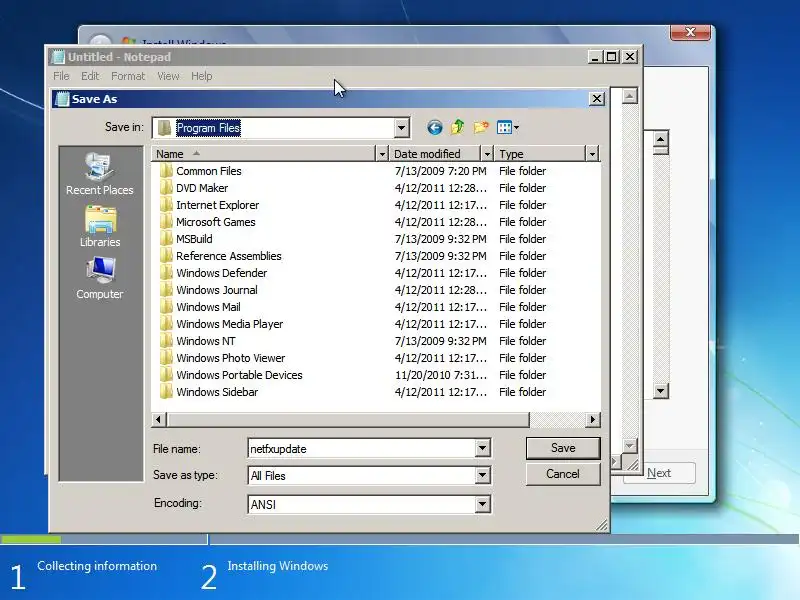Open Recent Places in the sidebar
The image size is (800, 600).
[99, 174]
